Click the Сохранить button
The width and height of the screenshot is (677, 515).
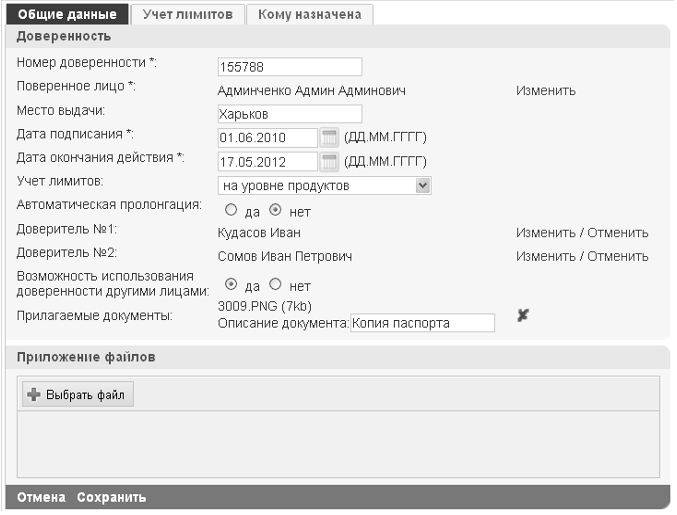click(x=111, y=497)
